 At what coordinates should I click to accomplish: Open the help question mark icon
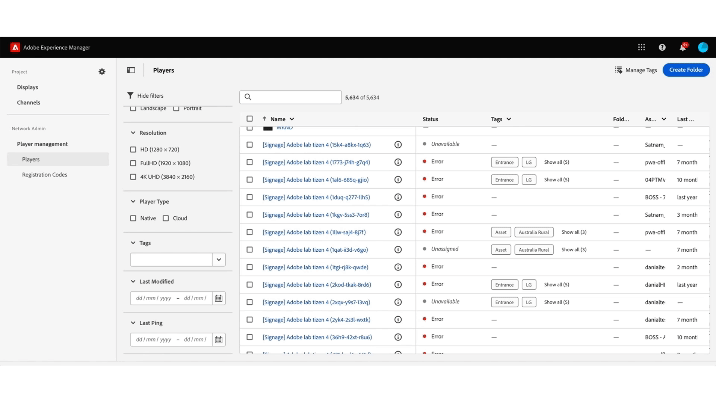(x=662, y=48)
